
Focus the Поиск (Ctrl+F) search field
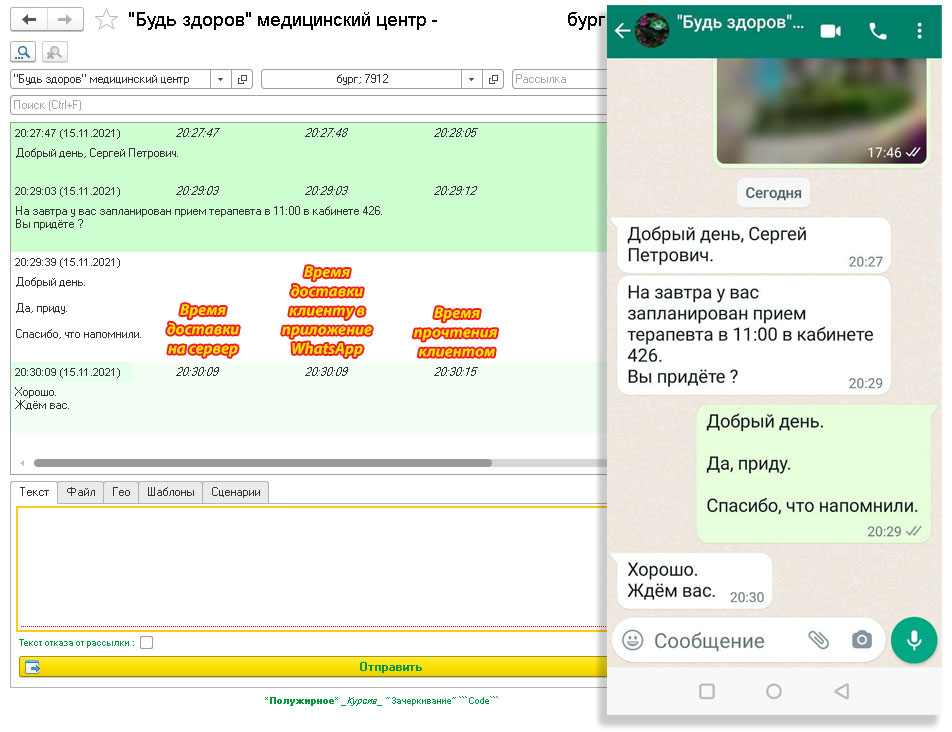[308, 105]
